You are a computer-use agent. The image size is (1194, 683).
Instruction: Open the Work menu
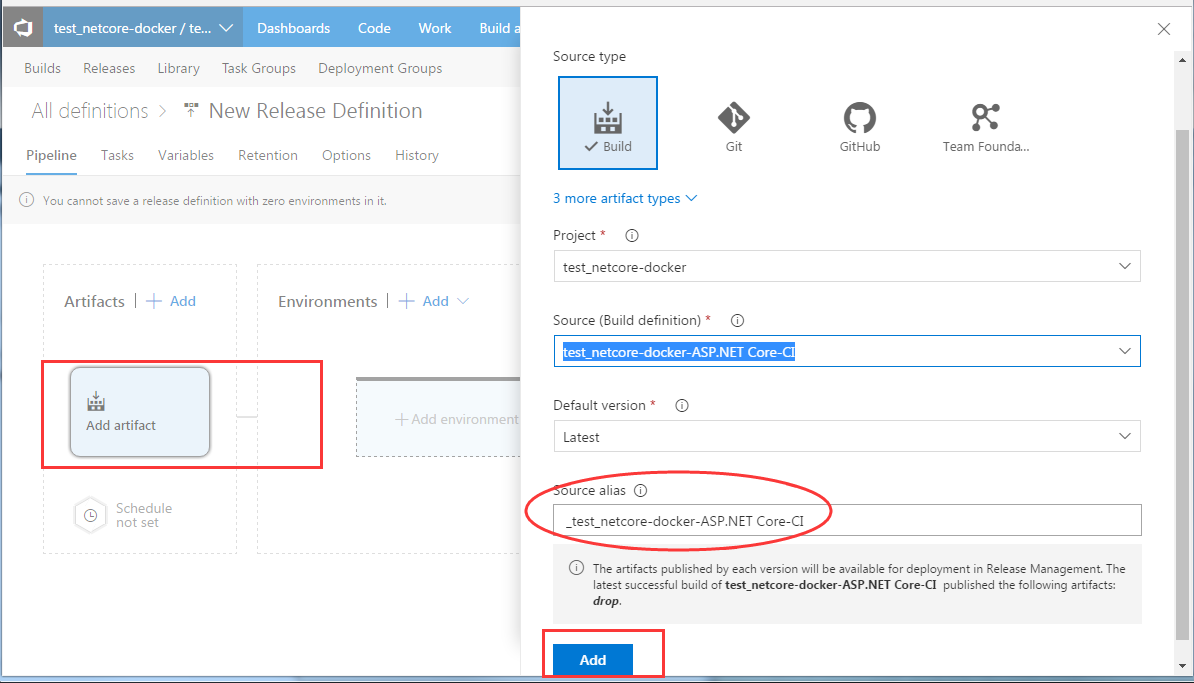click(x=435, y=28)
